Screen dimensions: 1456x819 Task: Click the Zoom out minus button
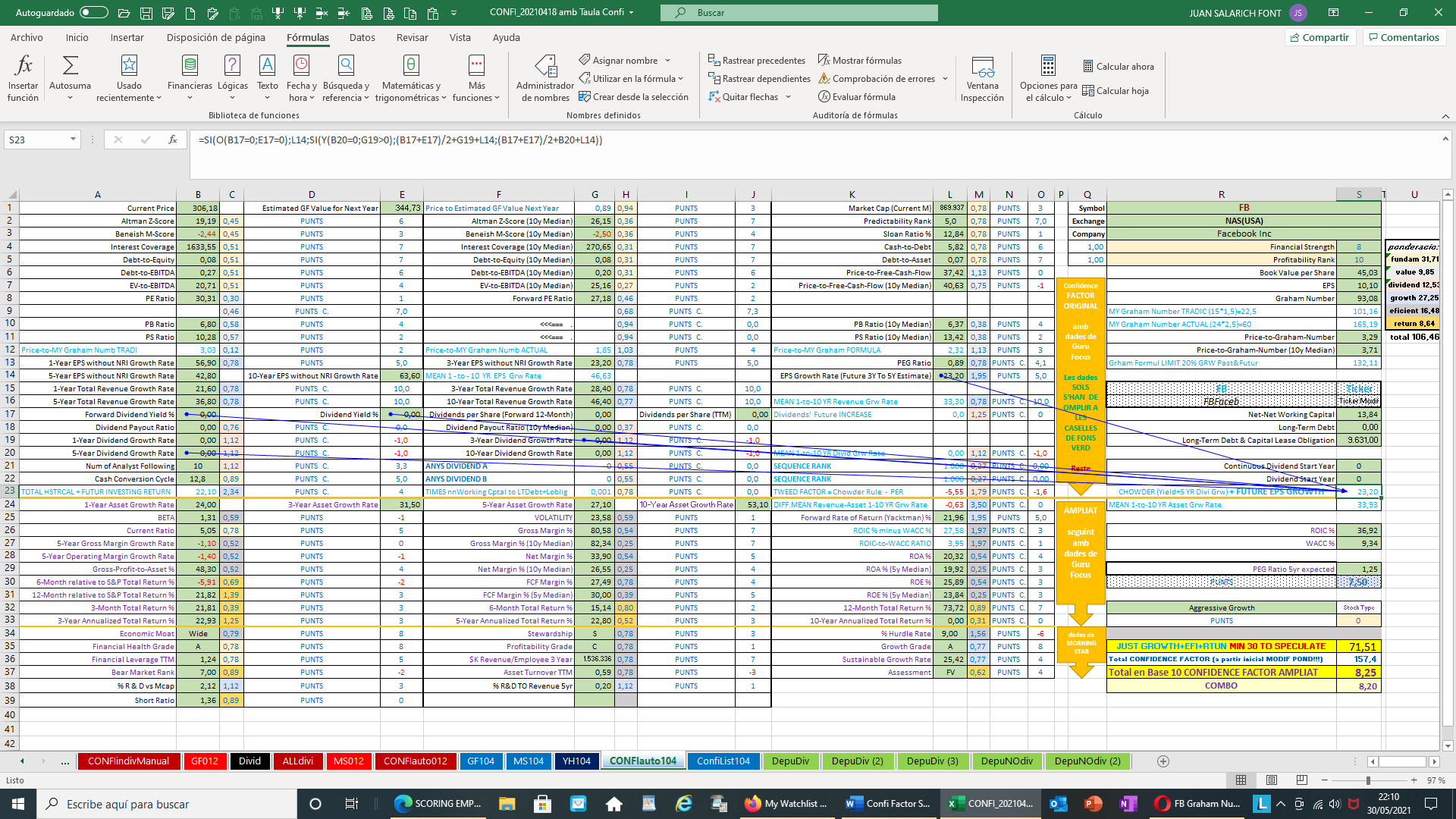click(x=1324, y=780)
